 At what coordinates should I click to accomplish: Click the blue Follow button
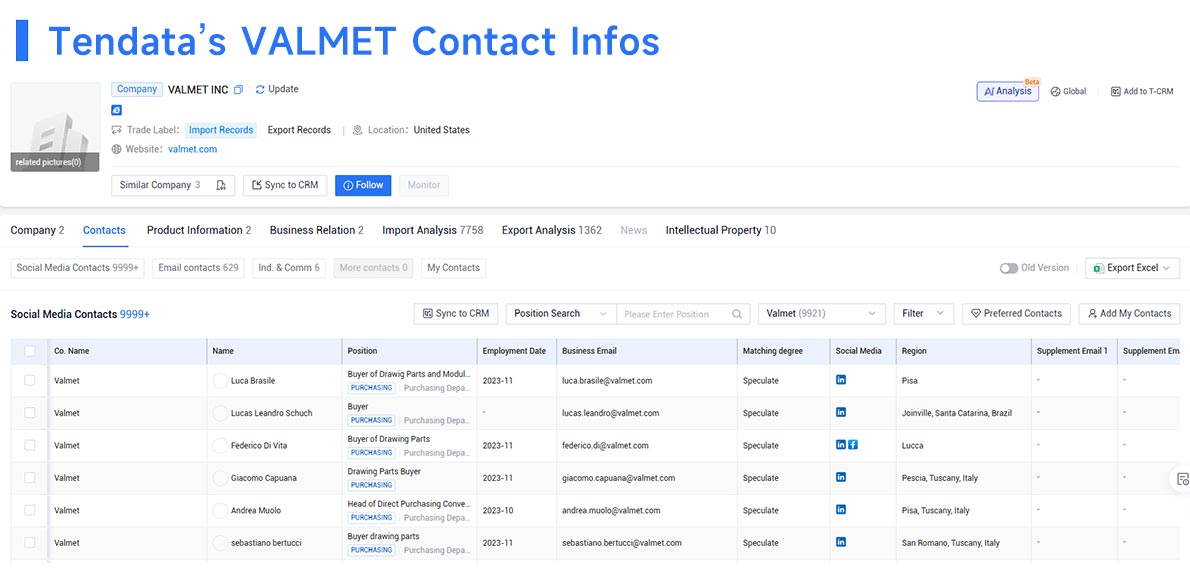363,185
